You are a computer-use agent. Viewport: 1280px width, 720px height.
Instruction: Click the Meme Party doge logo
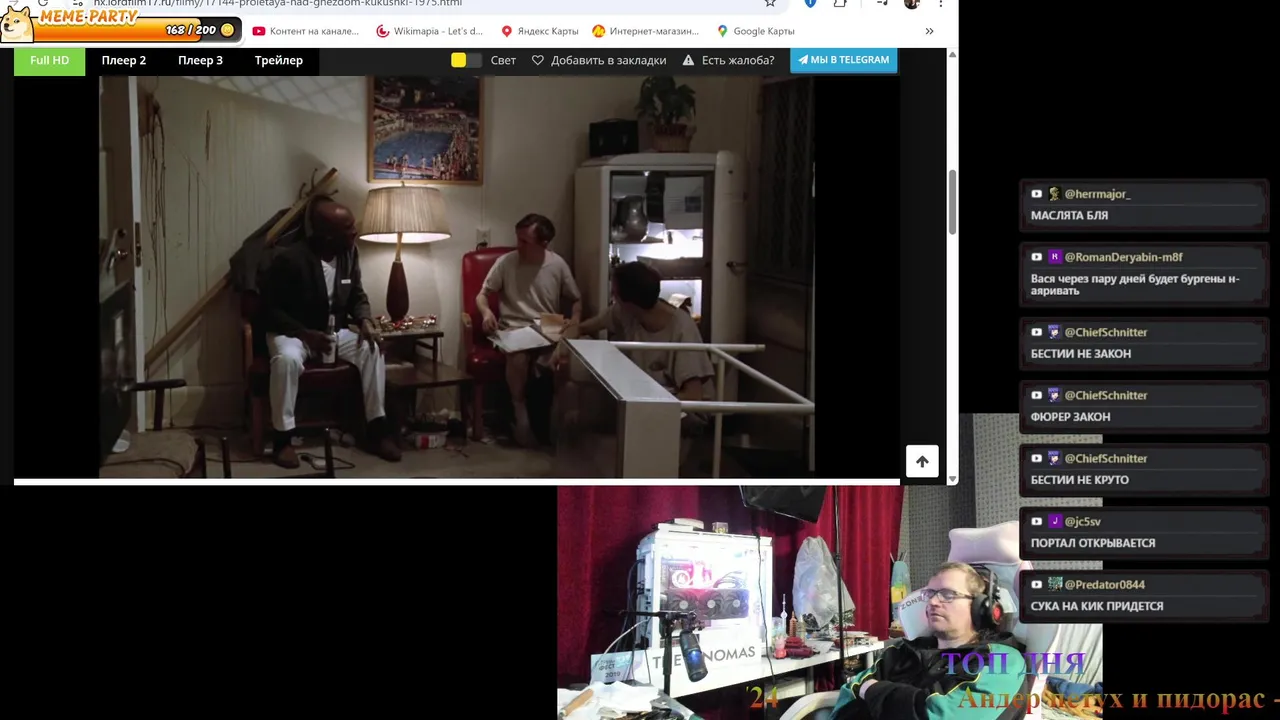(15, 22)
